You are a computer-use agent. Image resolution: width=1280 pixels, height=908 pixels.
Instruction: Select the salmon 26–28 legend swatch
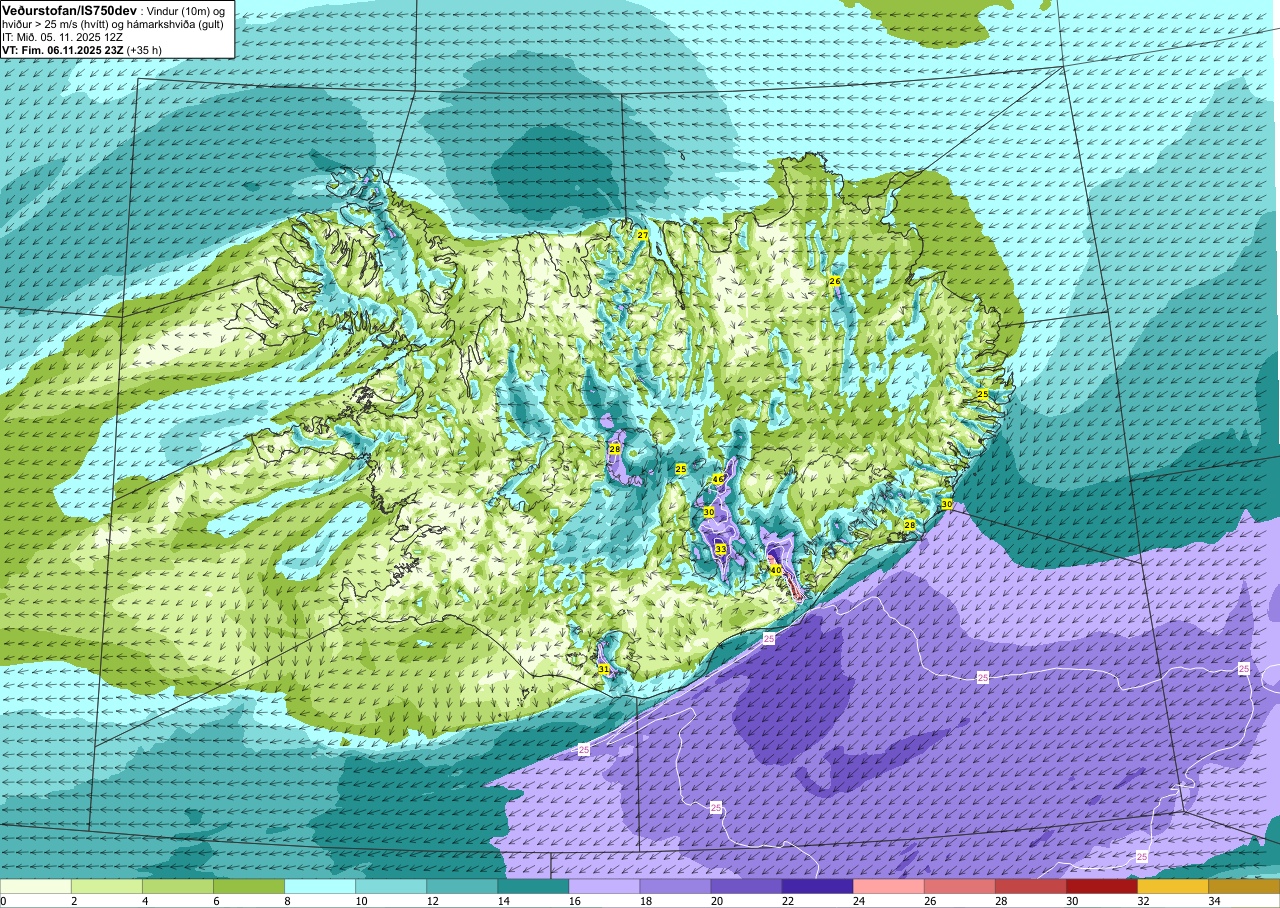coord(959,886)
